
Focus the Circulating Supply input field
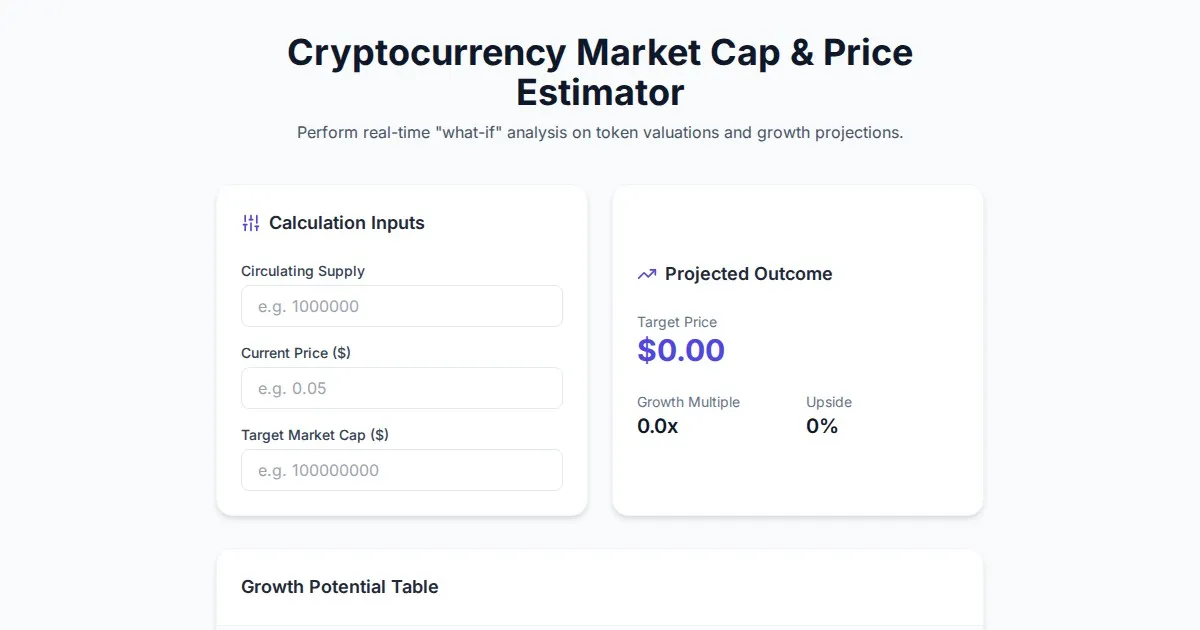pos(401,306)
